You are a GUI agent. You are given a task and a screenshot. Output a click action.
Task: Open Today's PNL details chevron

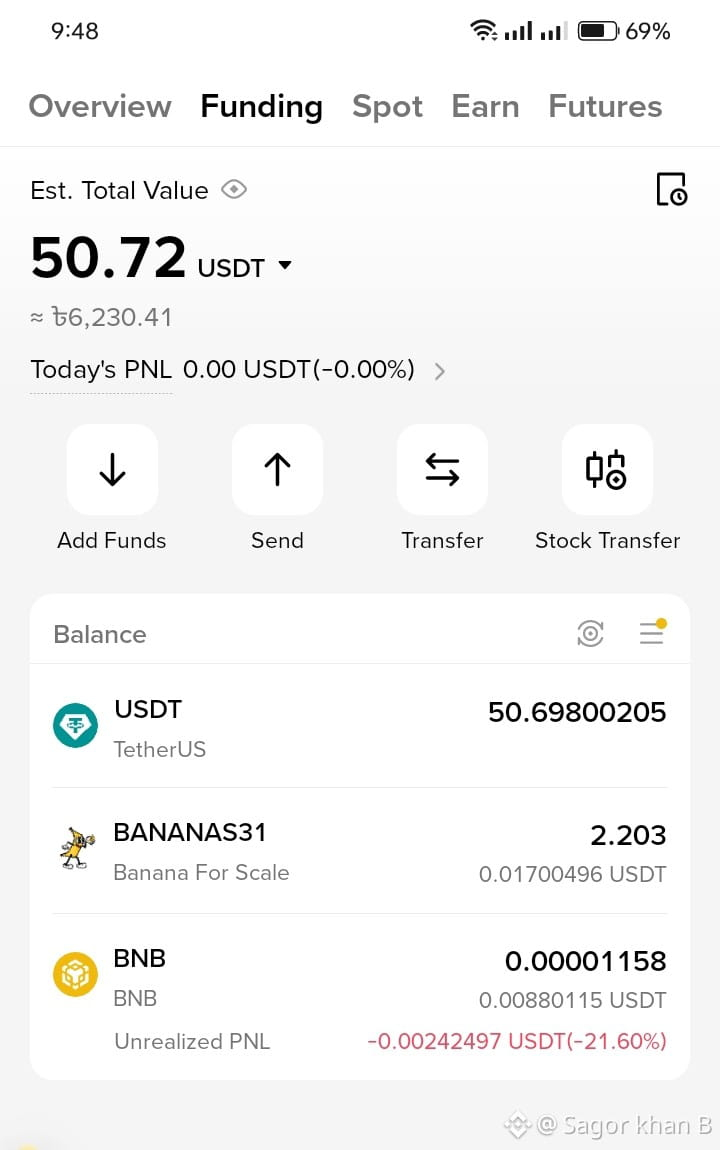click(x=439, y=371)
